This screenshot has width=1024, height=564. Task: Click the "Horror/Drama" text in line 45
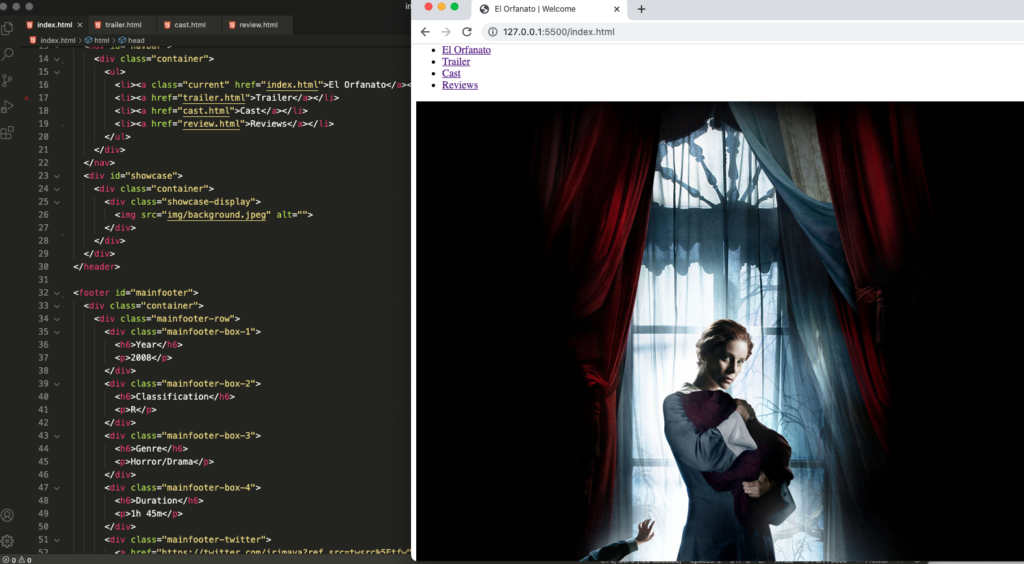coord(162,462)
